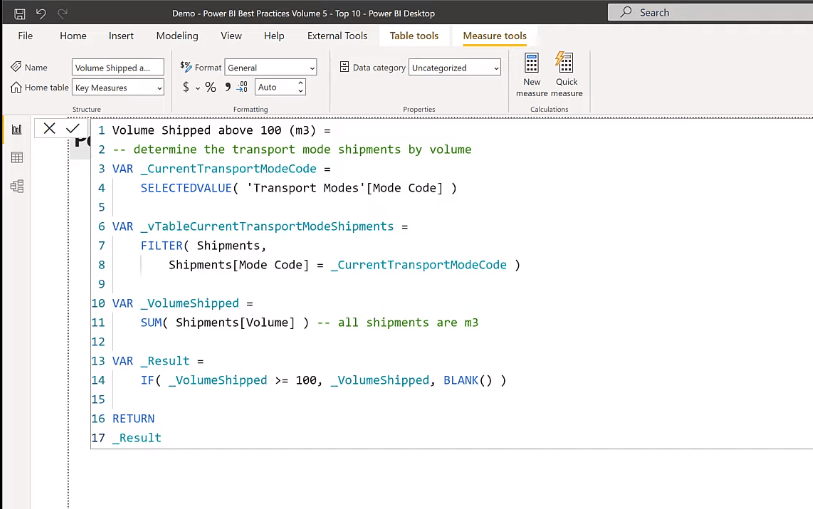Expand the currency symbol dropdown arrow

[x=198, y=88]
